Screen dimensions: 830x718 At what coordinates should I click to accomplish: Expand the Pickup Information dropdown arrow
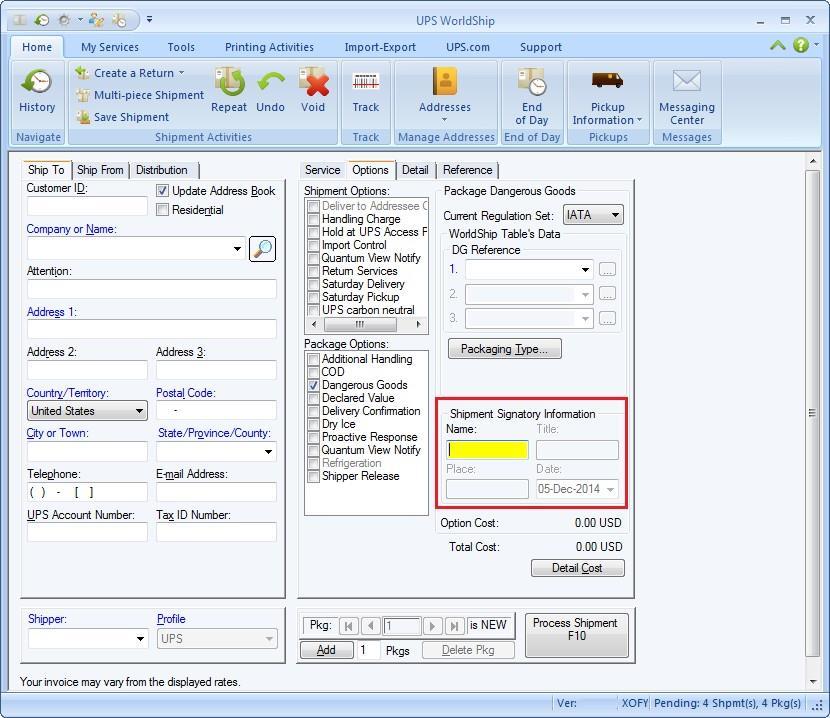point(639,120)
